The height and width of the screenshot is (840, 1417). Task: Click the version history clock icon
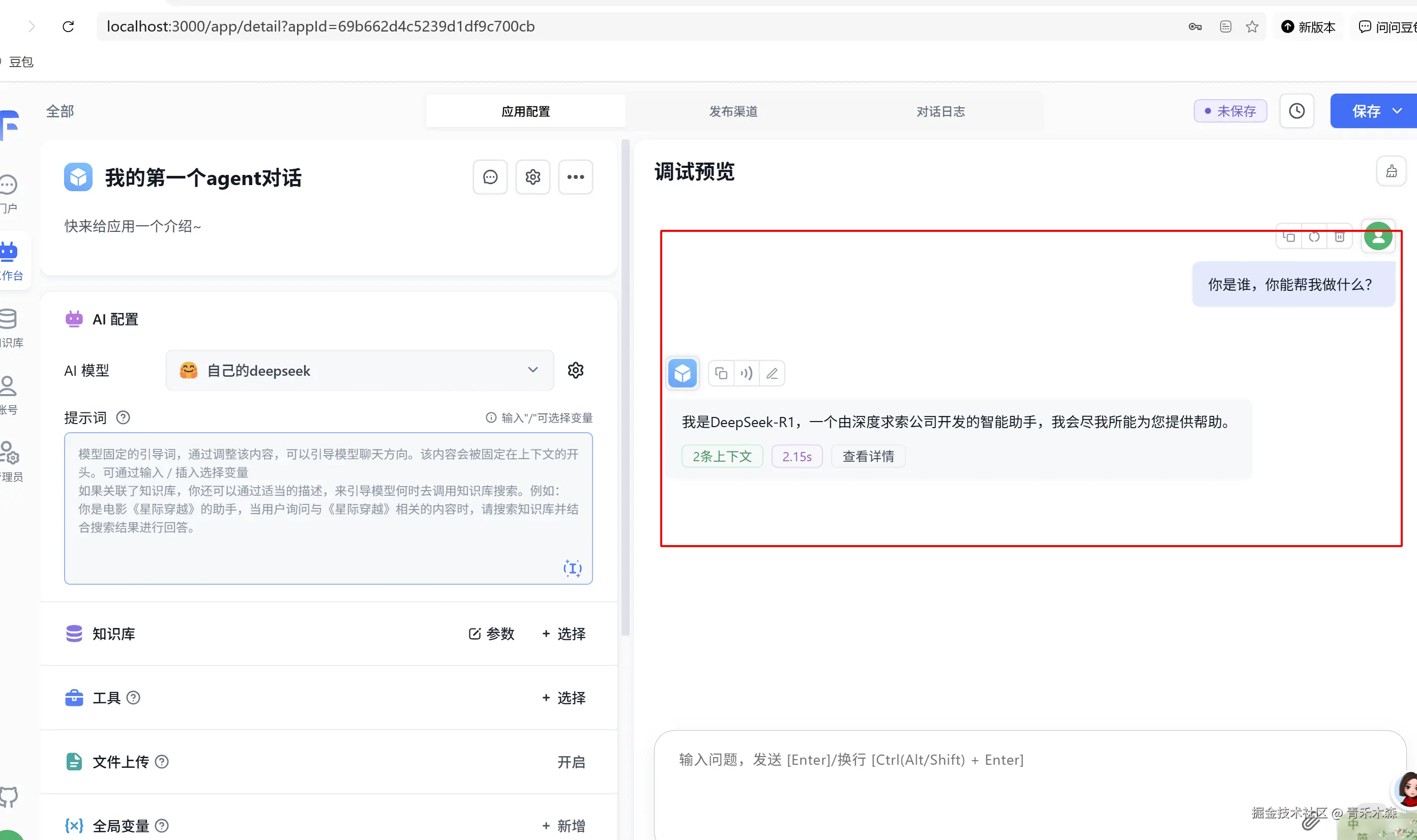click(x=1296, y=111)
